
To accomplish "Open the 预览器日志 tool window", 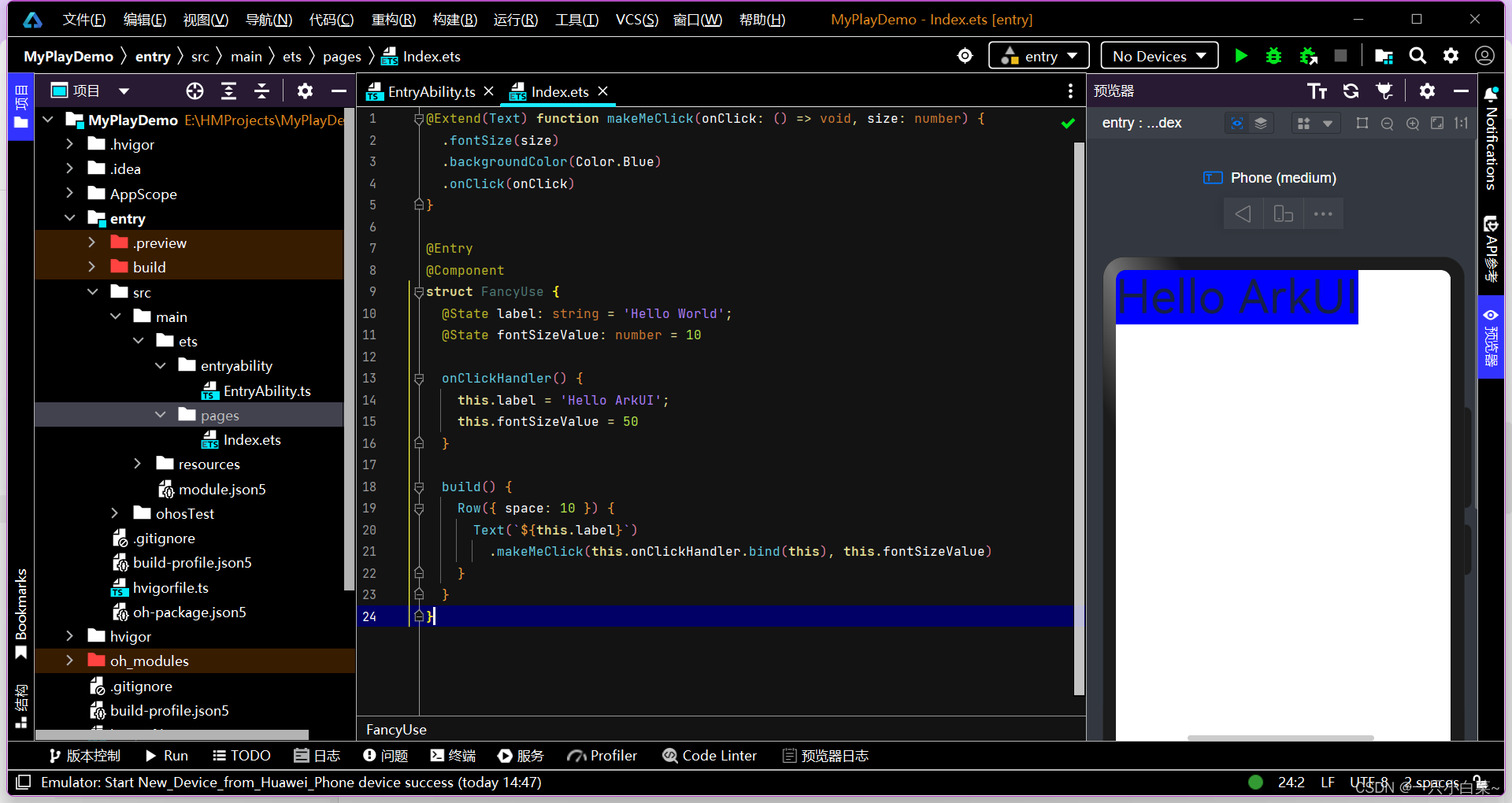I will (825, 756).
